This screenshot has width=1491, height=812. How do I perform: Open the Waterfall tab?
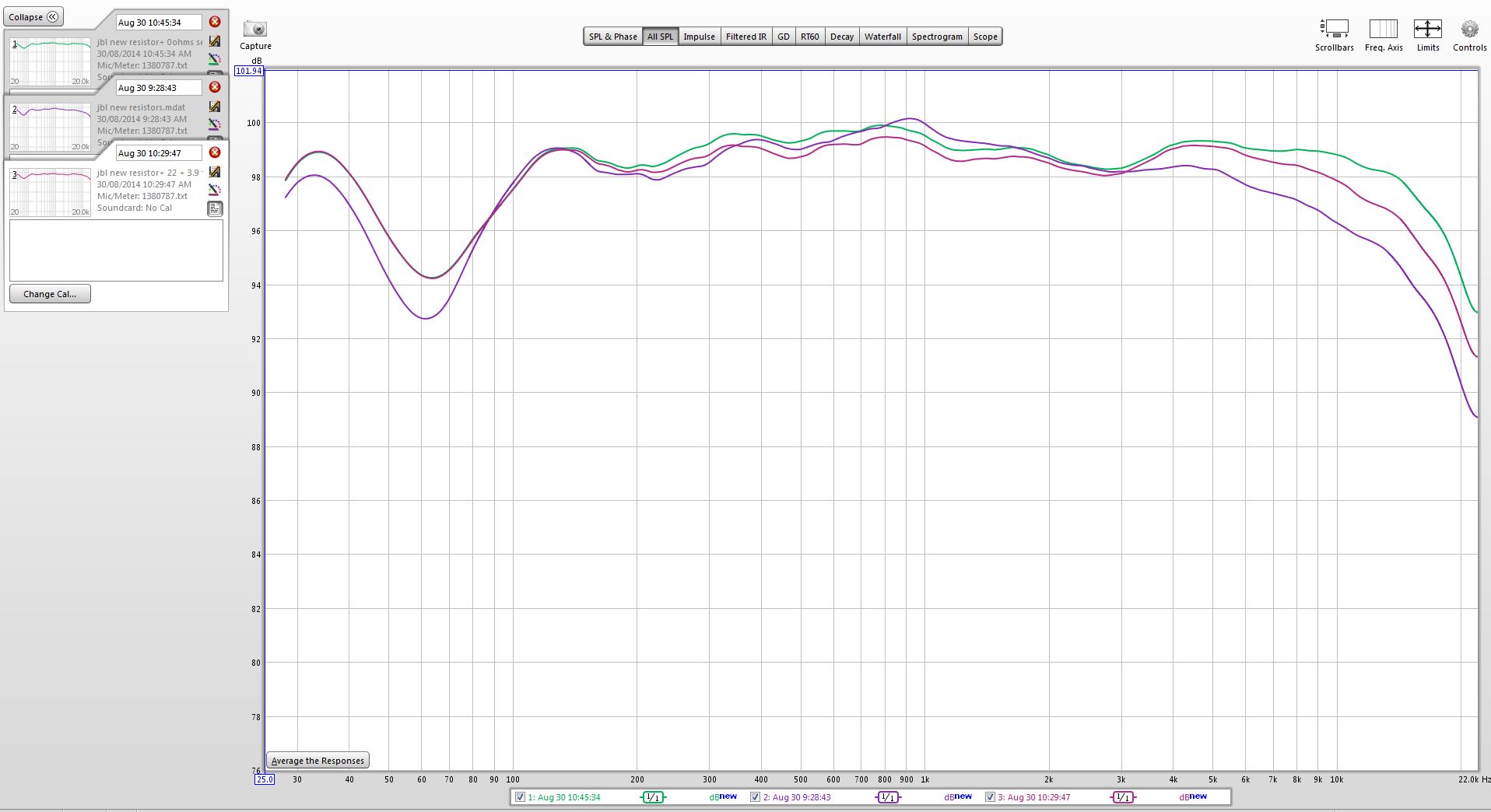(x=882, y=37)
